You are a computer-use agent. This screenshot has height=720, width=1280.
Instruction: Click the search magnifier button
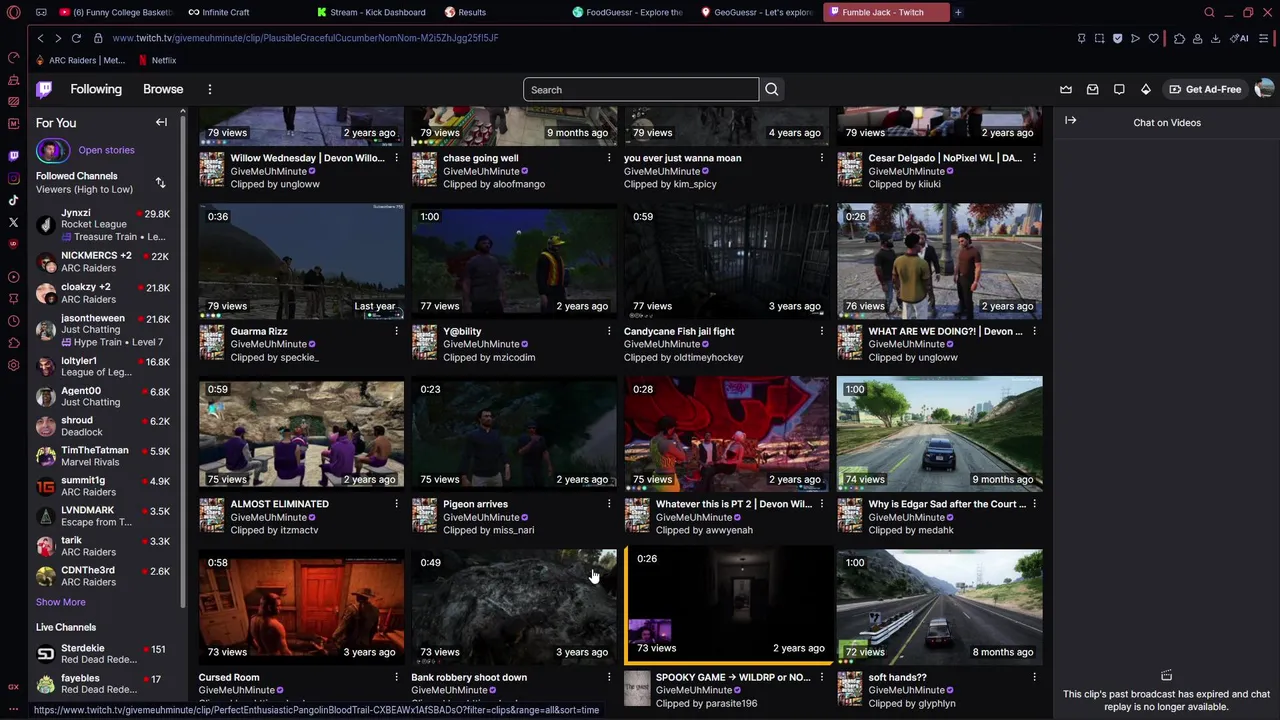pyautogui.click(x=772, y=90)
